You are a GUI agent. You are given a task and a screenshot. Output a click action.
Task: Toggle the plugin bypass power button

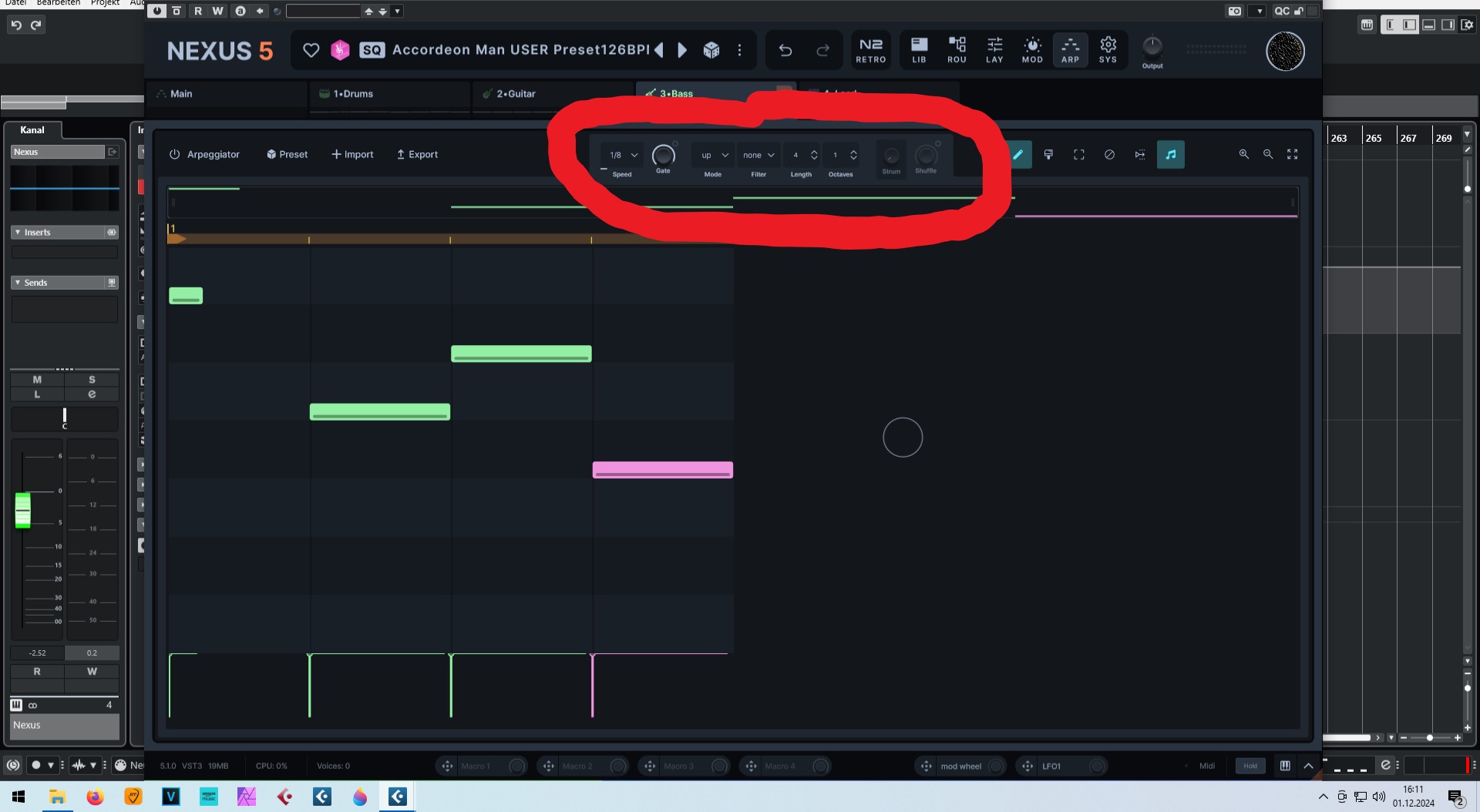click(157, 11)
